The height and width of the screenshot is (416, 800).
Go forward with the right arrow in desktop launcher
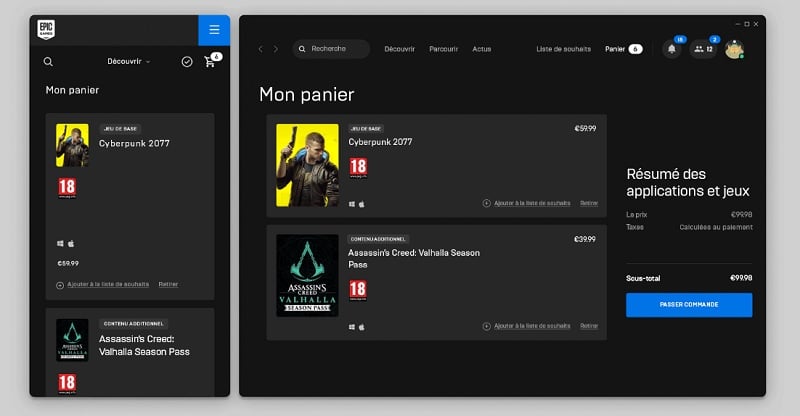[276, 49]
